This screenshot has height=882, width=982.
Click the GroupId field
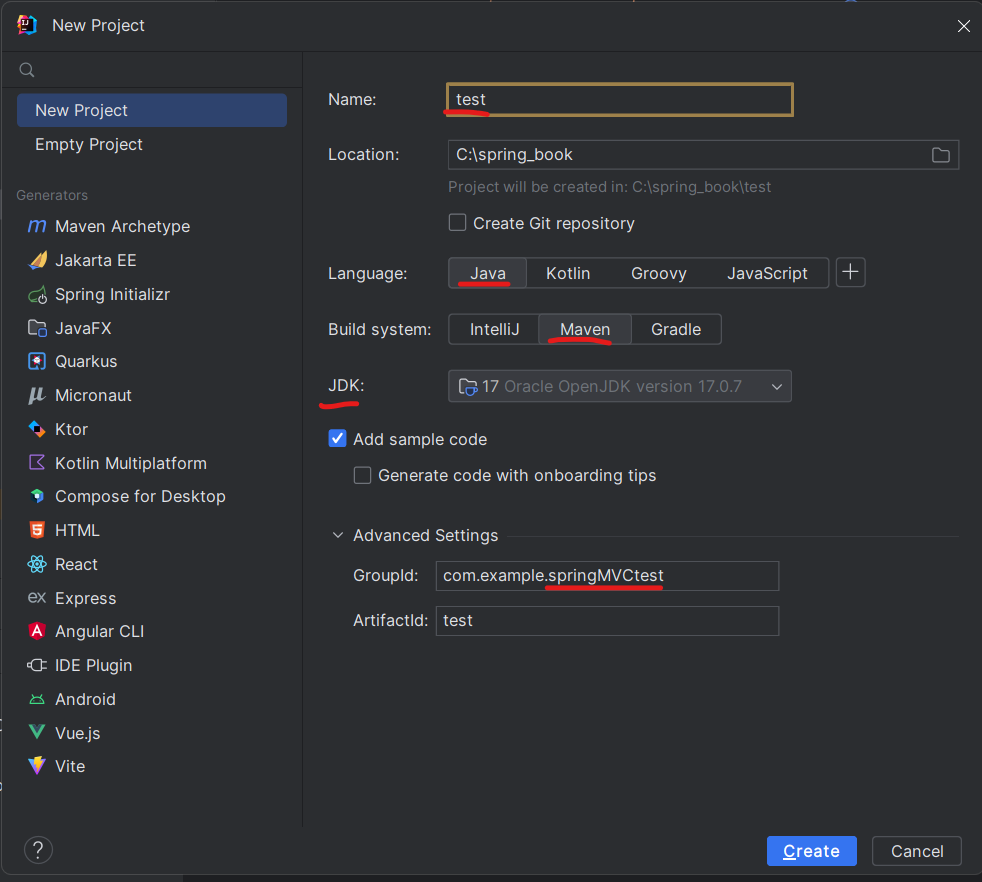coord(607,576)
